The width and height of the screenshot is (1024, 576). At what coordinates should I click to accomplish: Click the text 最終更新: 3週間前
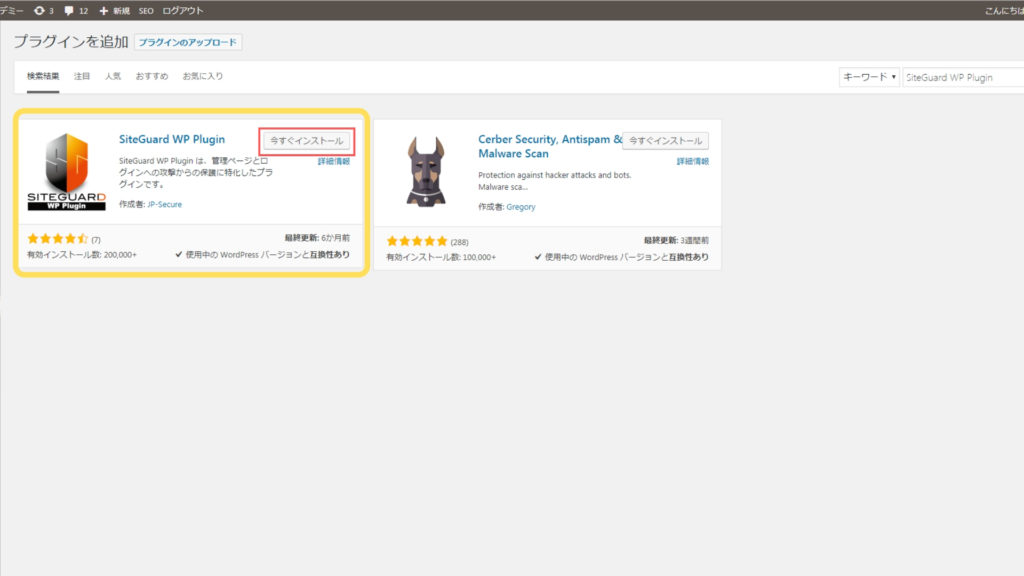(x=677, y=240)
